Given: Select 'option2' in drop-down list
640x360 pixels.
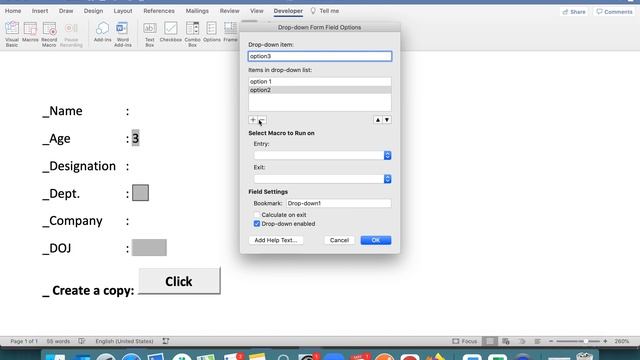Looking at the screenshot, I should [320, 90].
